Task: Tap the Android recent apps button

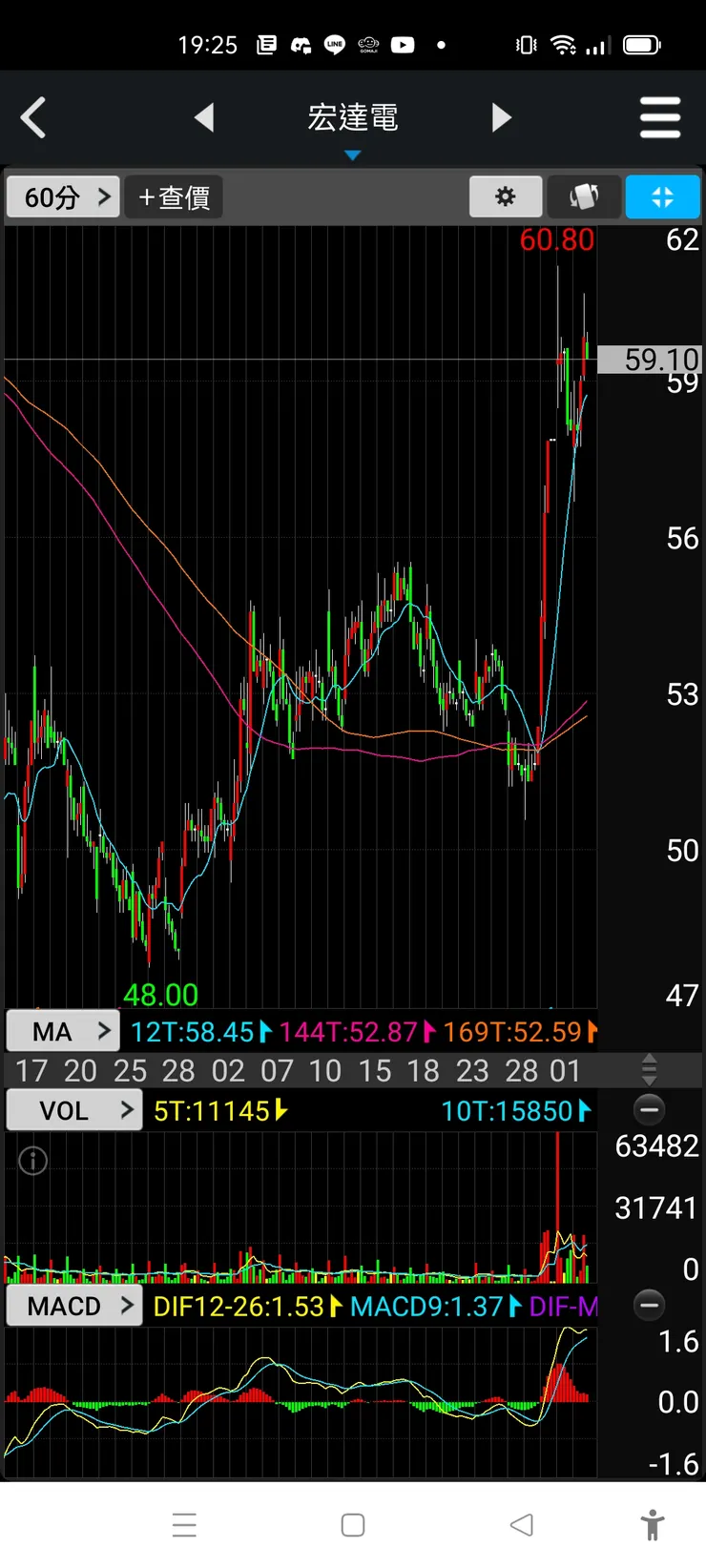Action: pos(184,1525)
